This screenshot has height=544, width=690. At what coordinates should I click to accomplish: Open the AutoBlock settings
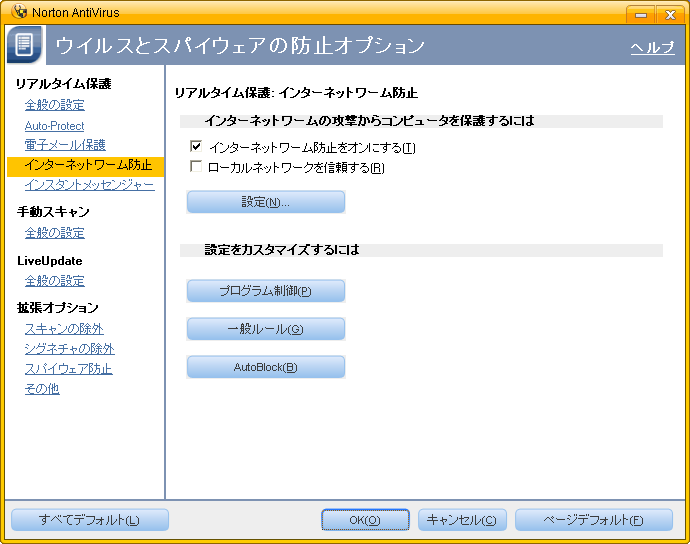(x=266, y=367)
